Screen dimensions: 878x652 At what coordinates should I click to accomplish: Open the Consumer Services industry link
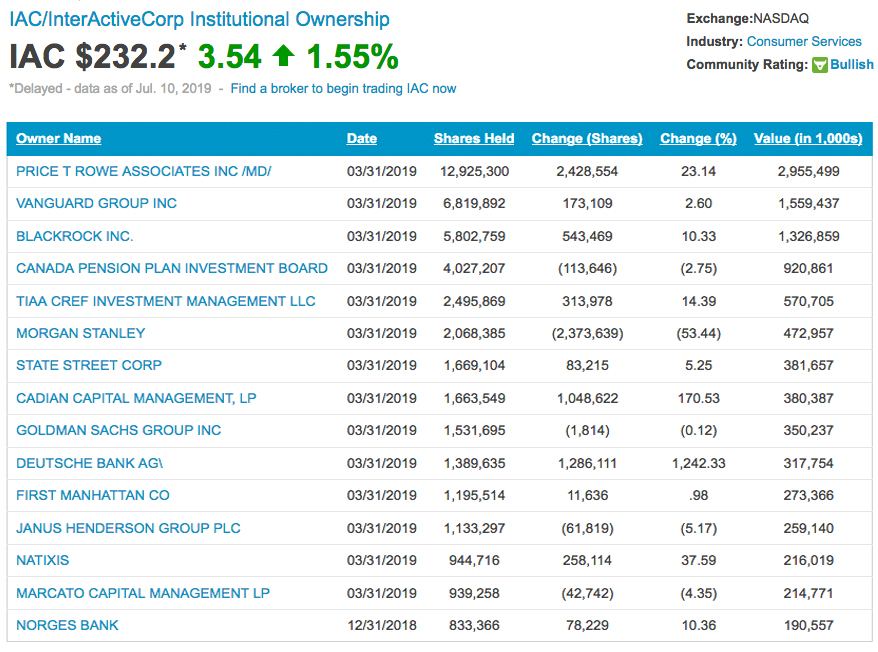click(x=804, y=41)
